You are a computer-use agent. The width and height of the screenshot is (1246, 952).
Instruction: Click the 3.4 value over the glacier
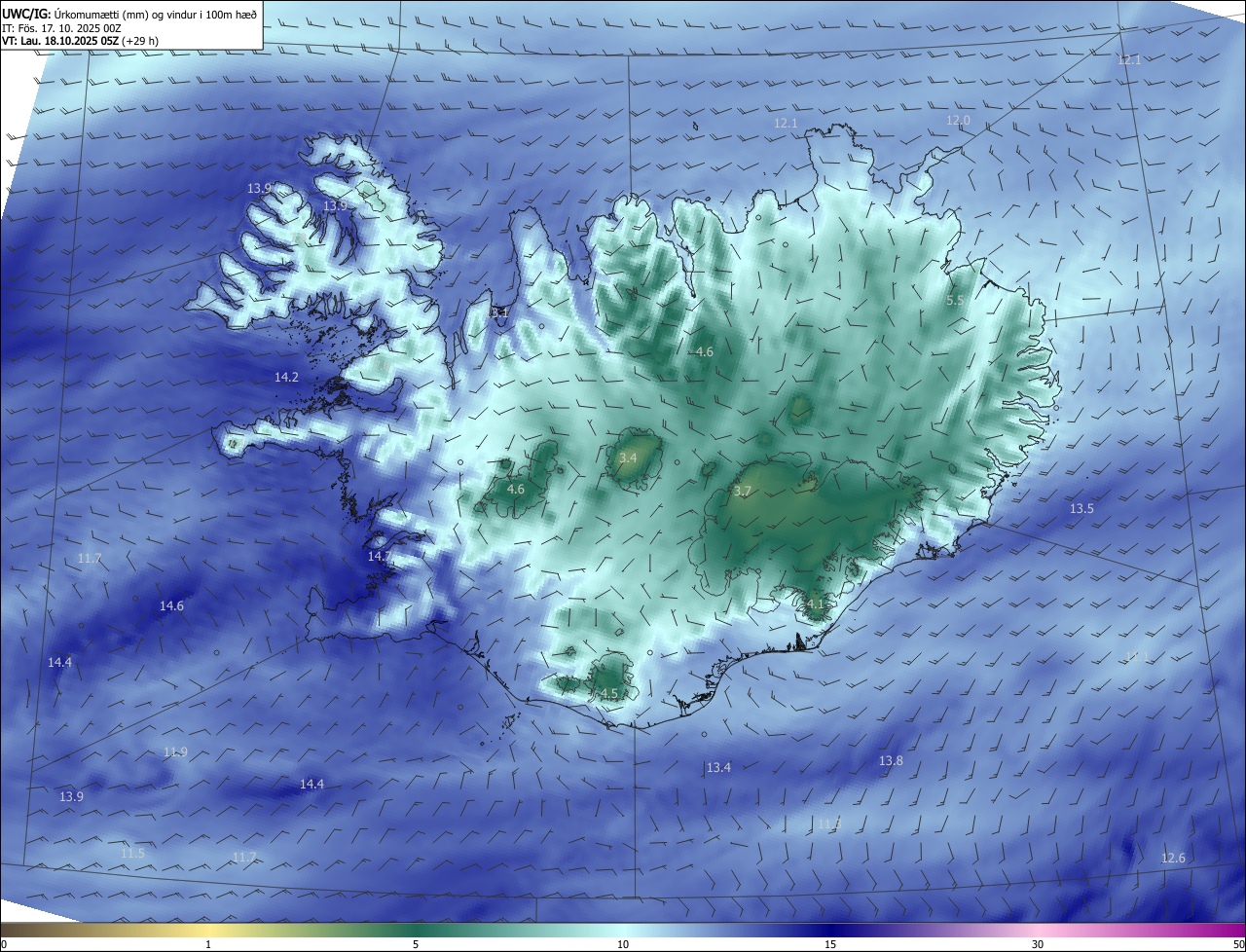point(628,458)
